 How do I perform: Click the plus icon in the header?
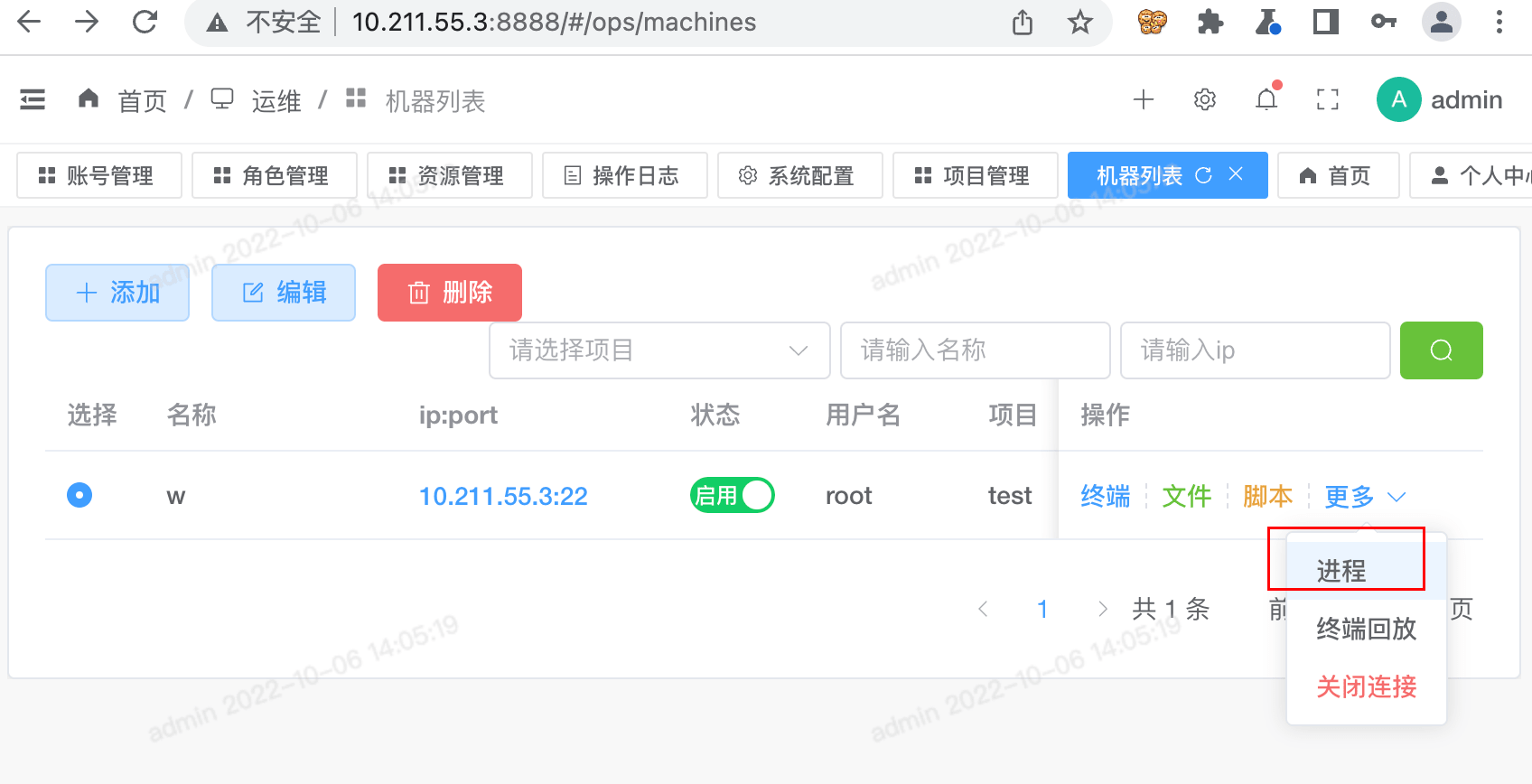tap(1144, 99)
